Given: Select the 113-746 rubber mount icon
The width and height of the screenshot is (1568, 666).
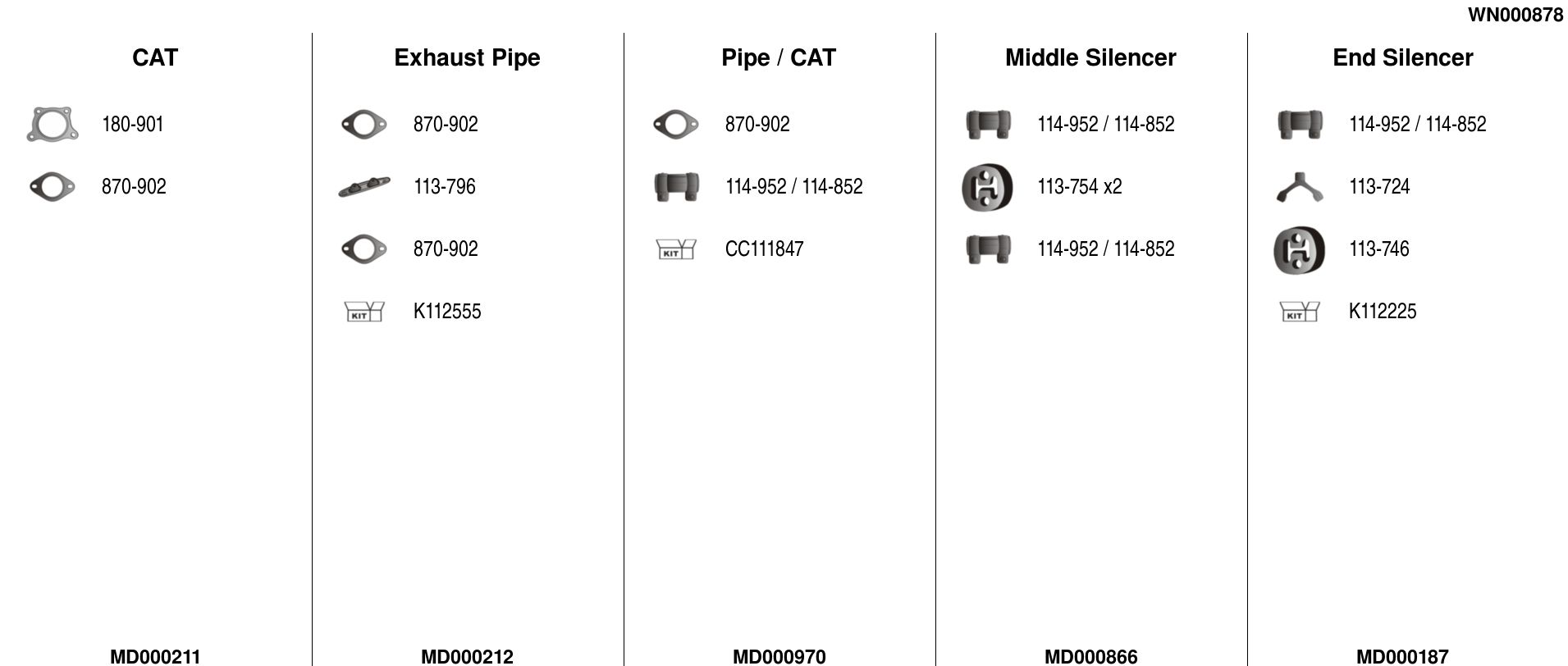Looking at the screenshot, I should tap(1300, 249).
